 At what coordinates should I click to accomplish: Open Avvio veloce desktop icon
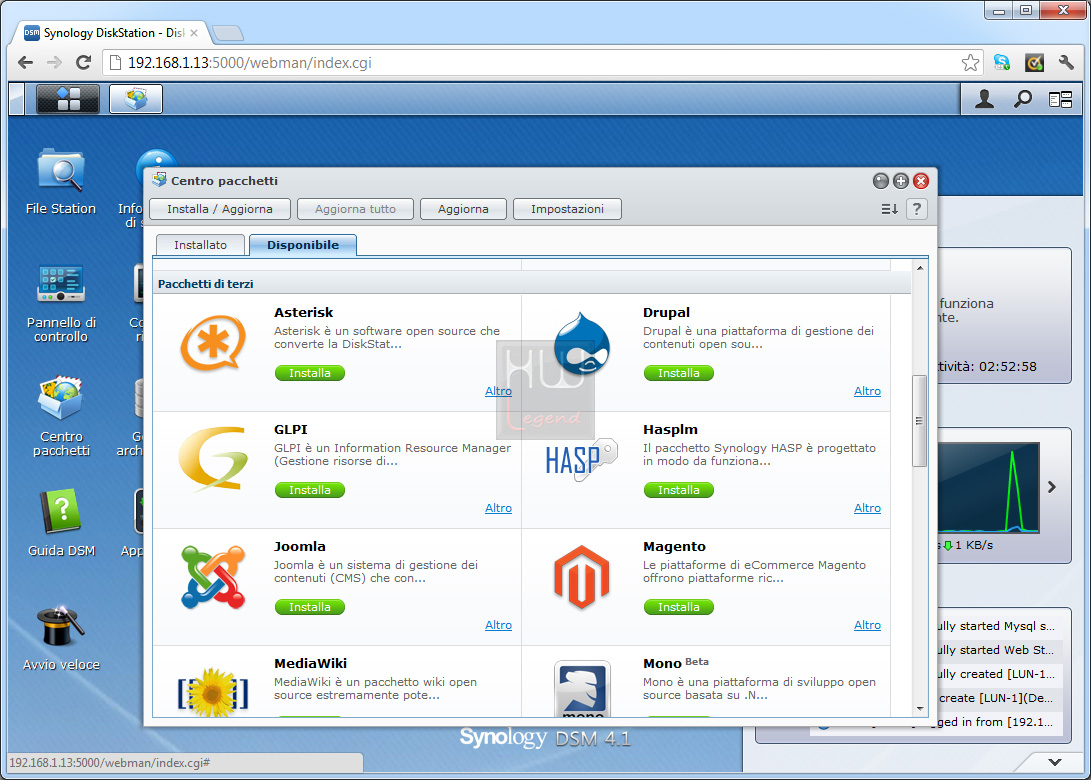pos(61,626)
